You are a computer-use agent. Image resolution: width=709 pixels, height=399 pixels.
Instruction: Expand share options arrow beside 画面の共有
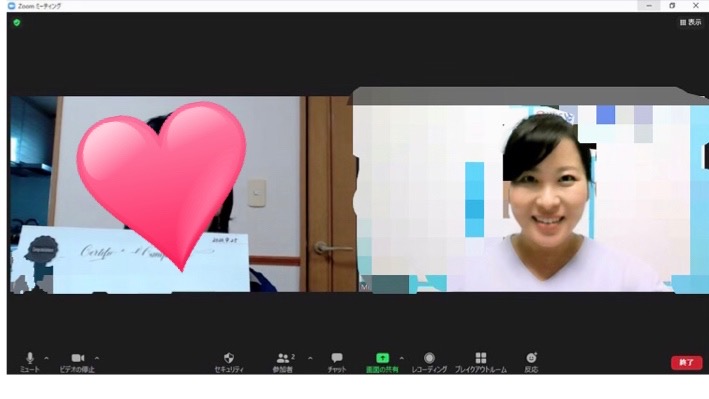[x=402, y=358]
